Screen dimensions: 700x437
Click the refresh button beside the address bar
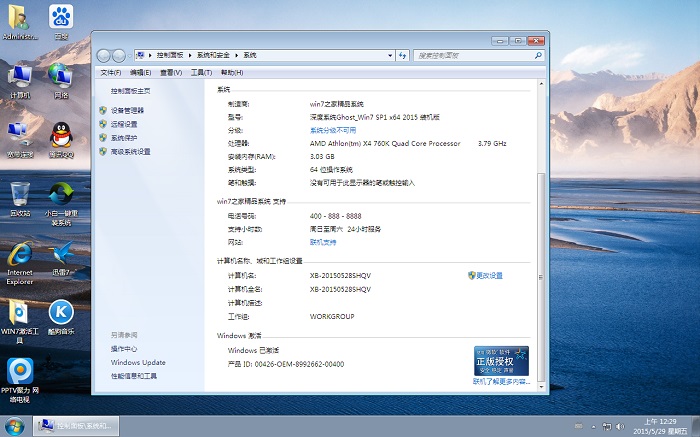[x=402, y=55]
